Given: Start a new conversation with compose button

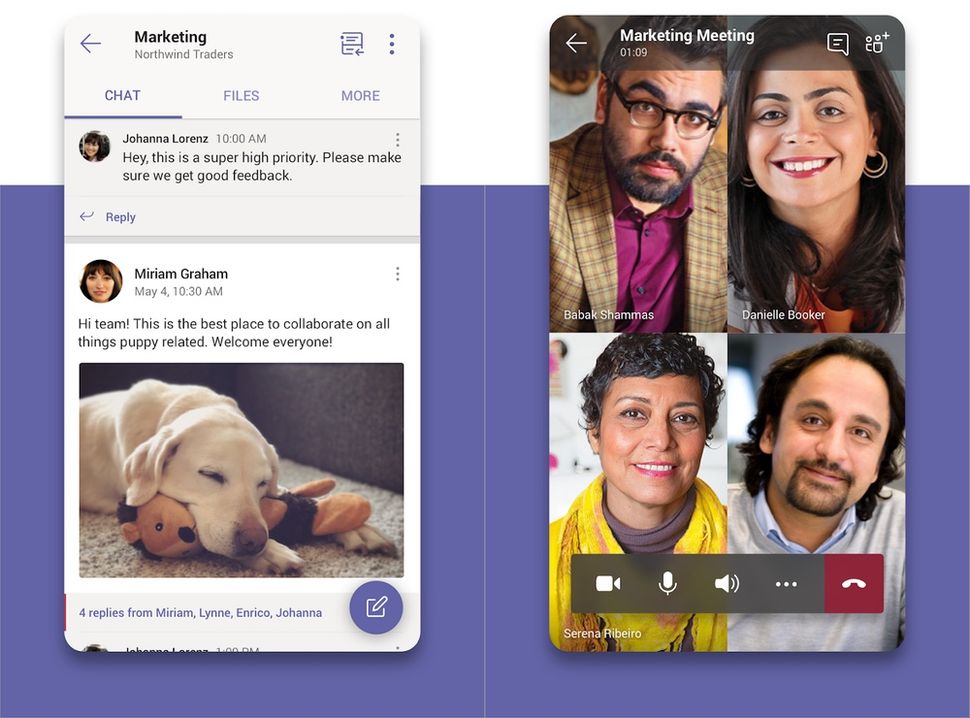Looking at the screenshot, I should click(376, 607).
